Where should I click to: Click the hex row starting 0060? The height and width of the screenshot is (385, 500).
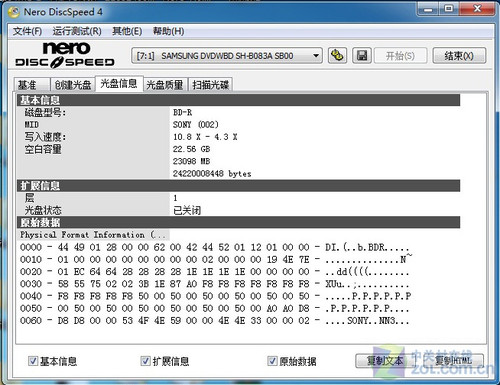(215, 320)
